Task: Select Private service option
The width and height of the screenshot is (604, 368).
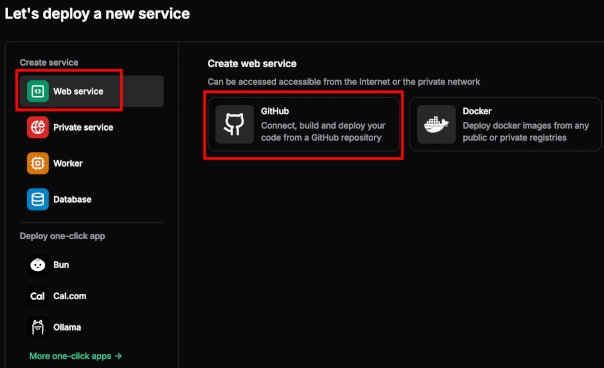Action: point(92,127)
